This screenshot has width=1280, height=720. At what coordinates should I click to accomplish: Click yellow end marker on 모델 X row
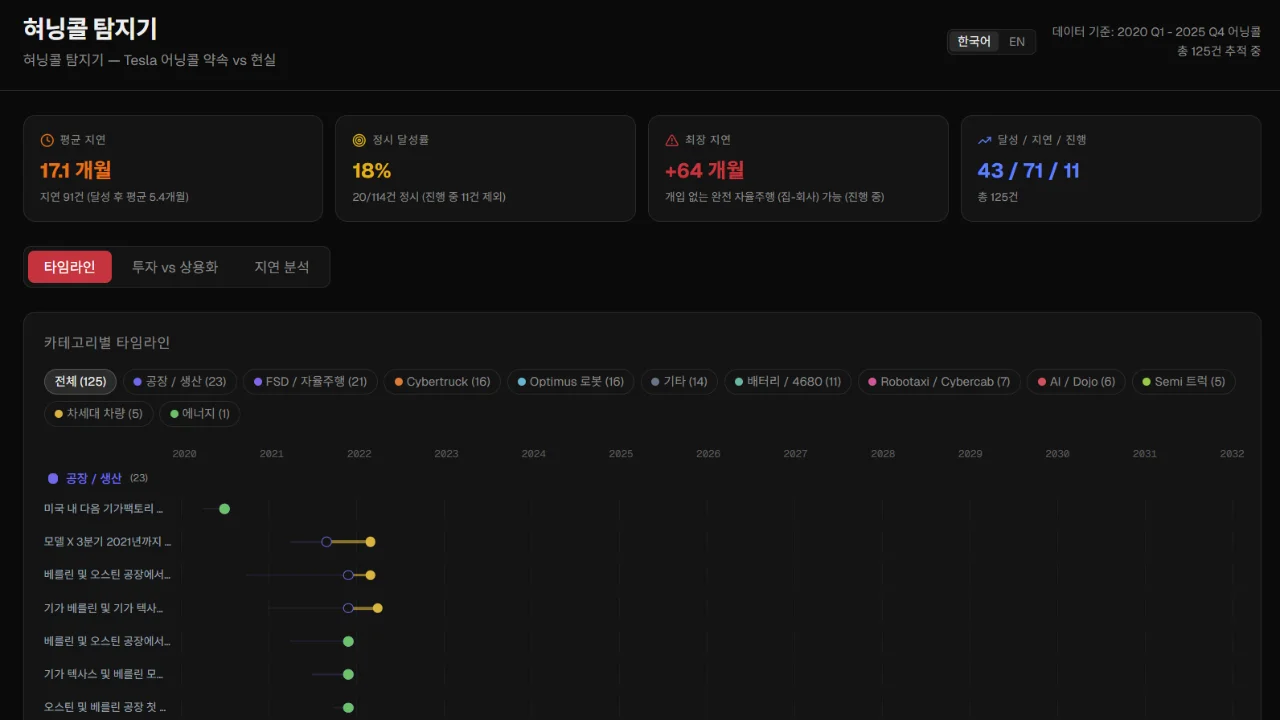tap(370, 542)
